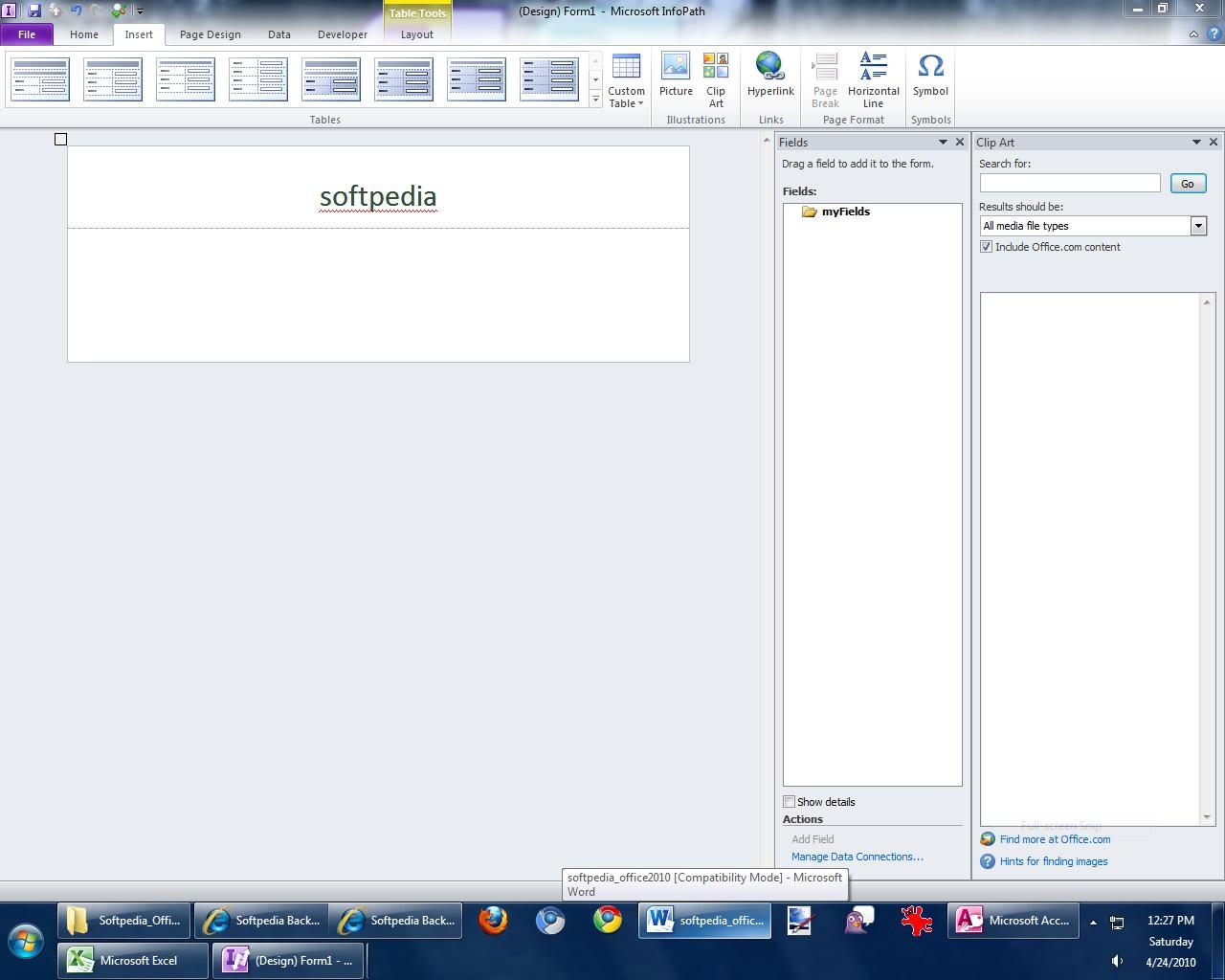Viewport: 1225px width, 980px height.
Task: Open the All media file types dropdown
Action: 1197,226
